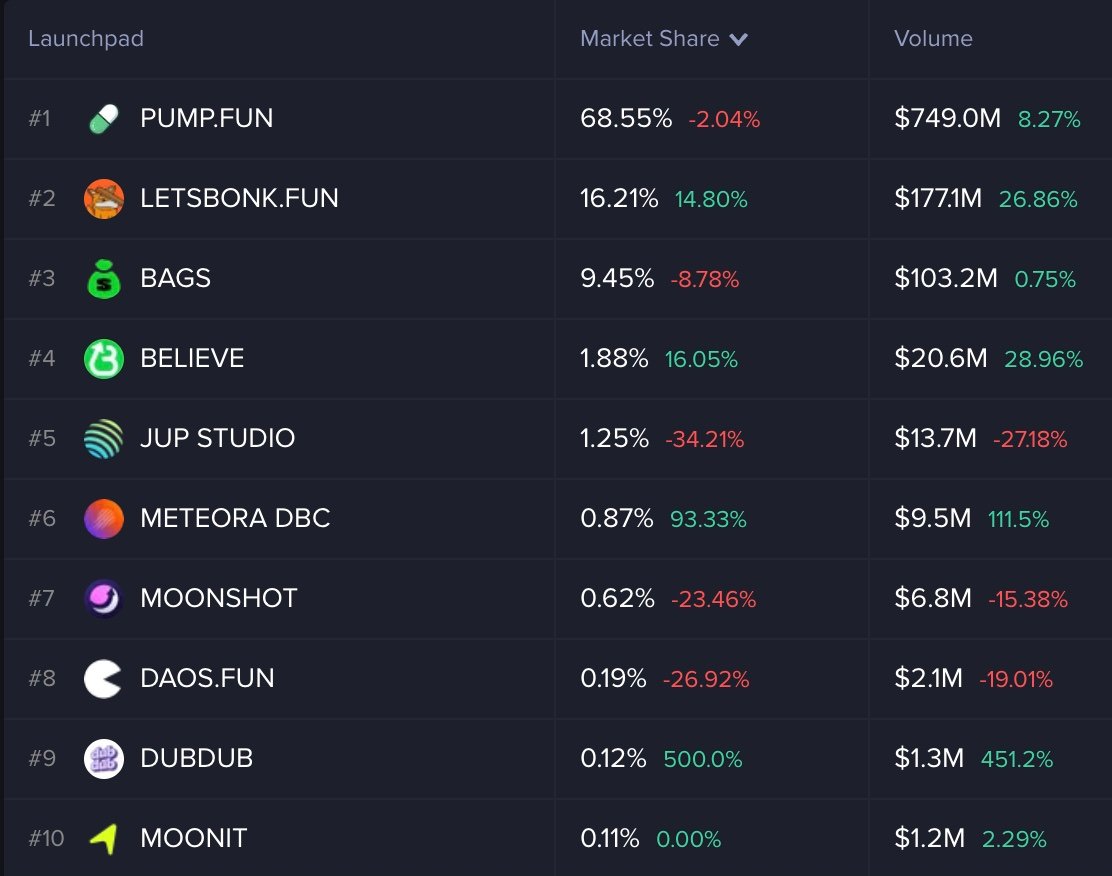The image size is (1112, 876).
Task: Click the MOONSHOT launchpad name
Action: pyautogui.click(x=219, y=598)
